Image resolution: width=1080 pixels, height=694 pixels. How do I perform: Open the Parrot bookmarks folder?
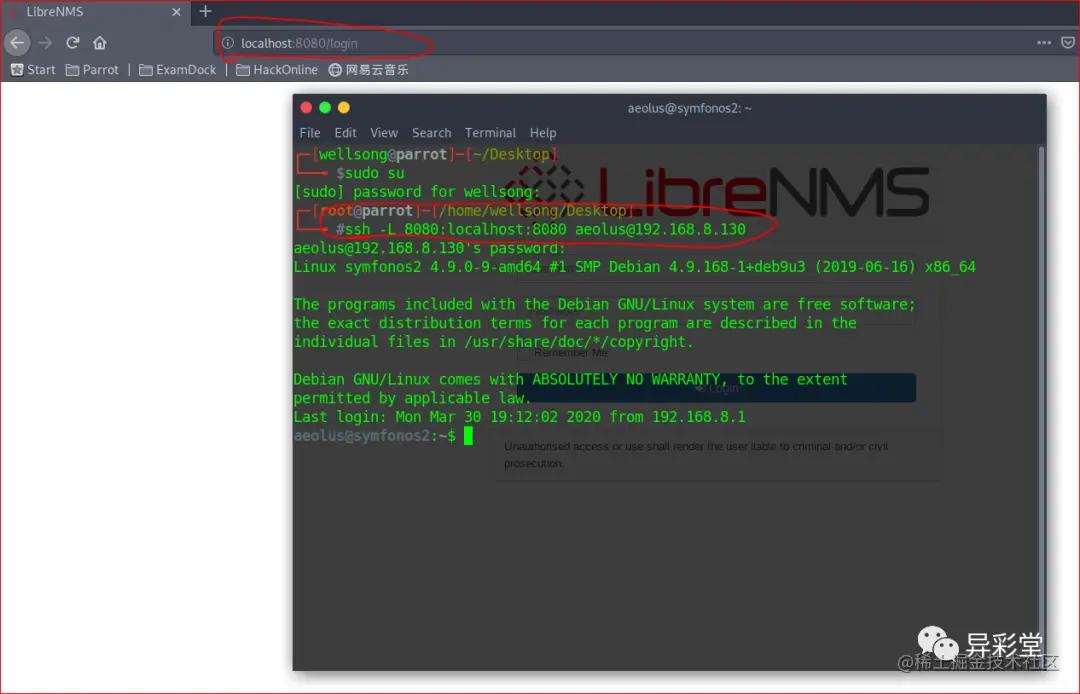(92, 70)
